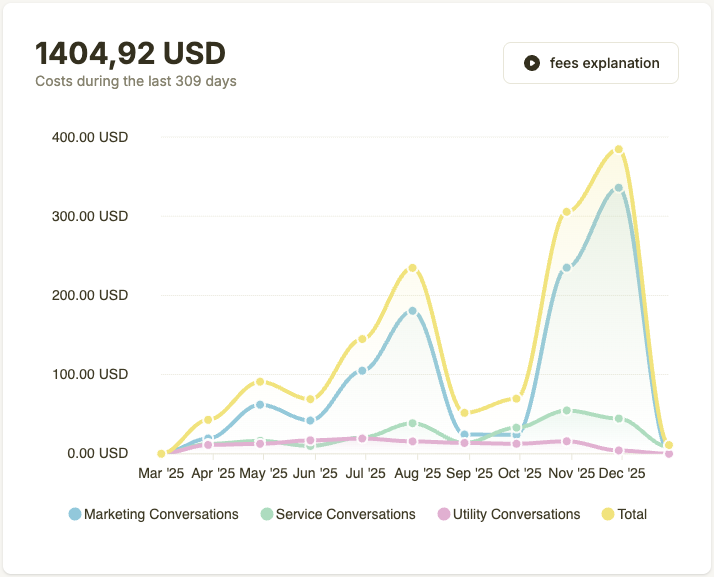The height and width of the screenshot is (577, 714).
Task: Click the green Service point at Nov '25
Action: (567, 410)
